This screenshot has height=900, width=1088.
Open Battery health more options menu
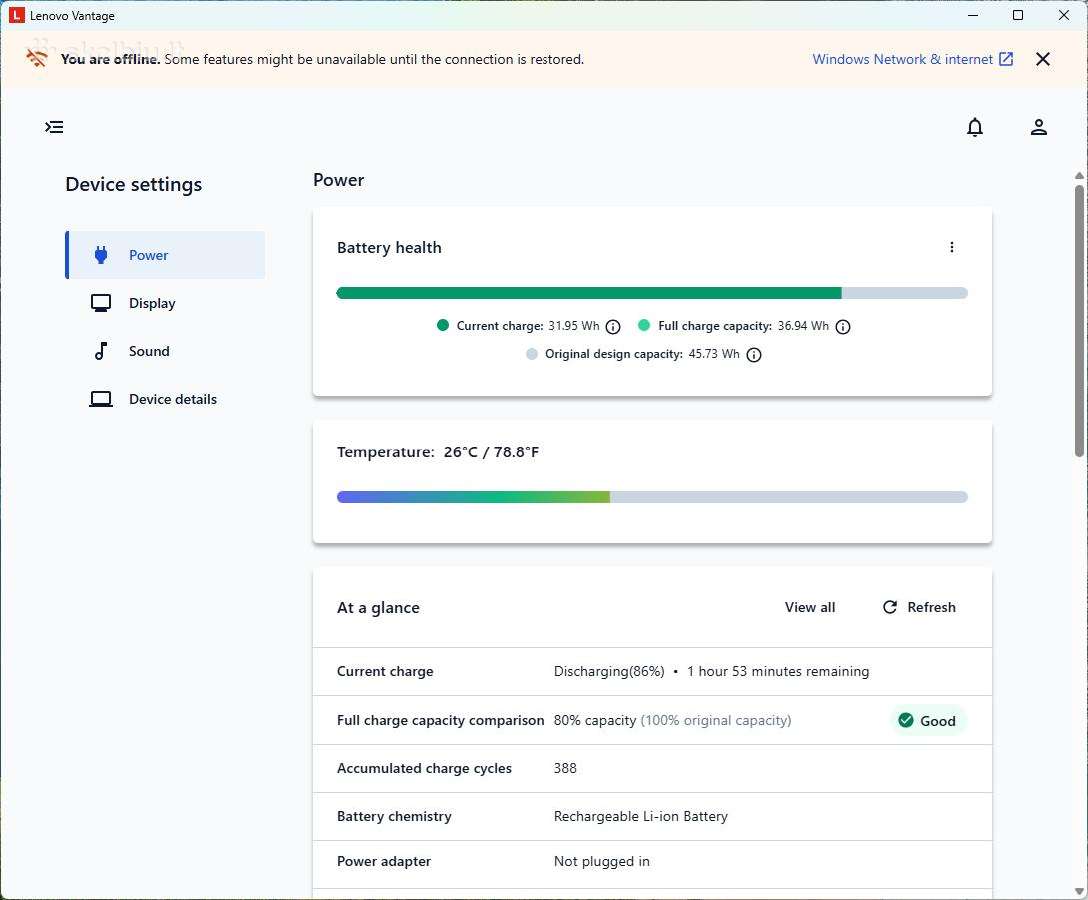coord(952,247)
